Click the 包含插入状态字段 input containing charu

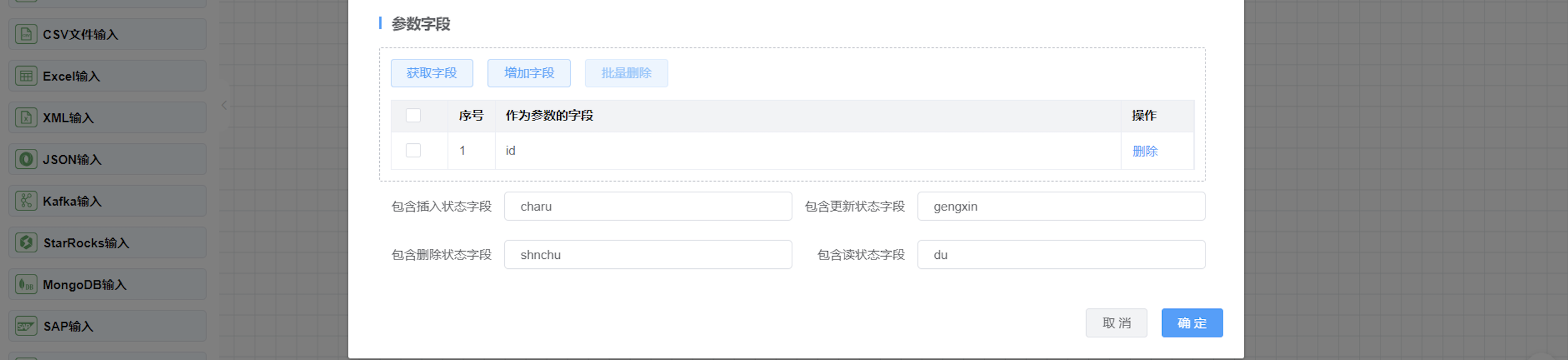pos(647,207)
